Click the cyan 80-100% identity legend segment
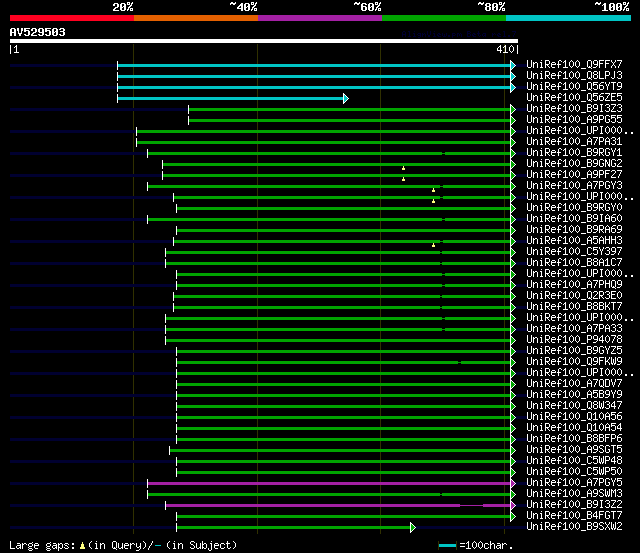The image size is (640, 553). tap(569, 18)
